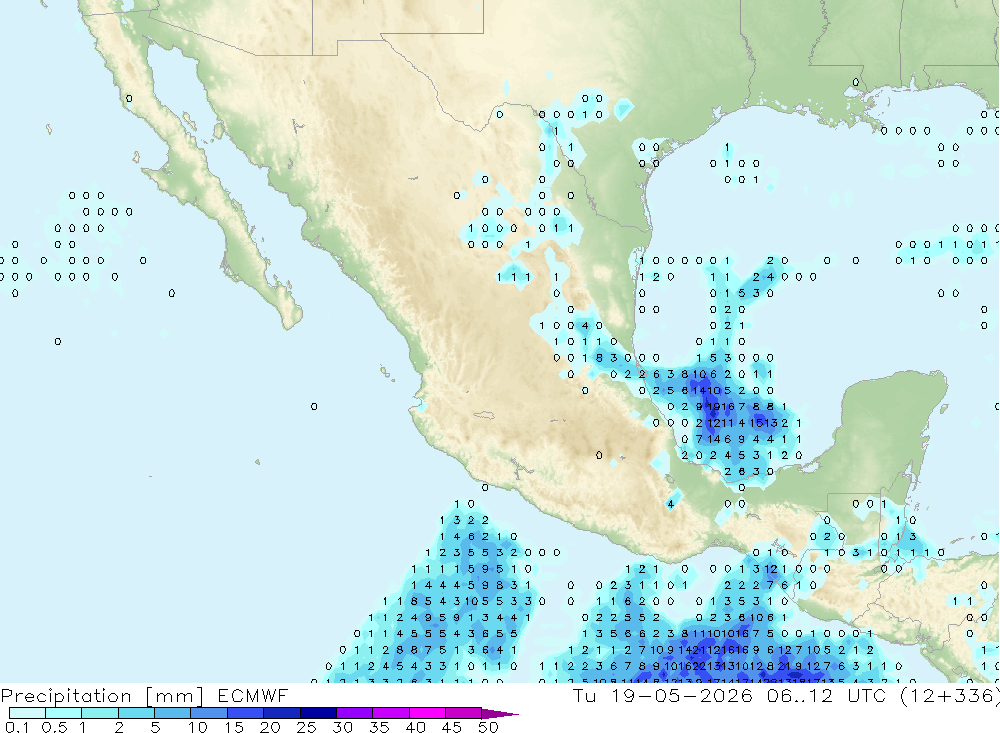Click the purple arrow tip beyond 50

point(499,714)
